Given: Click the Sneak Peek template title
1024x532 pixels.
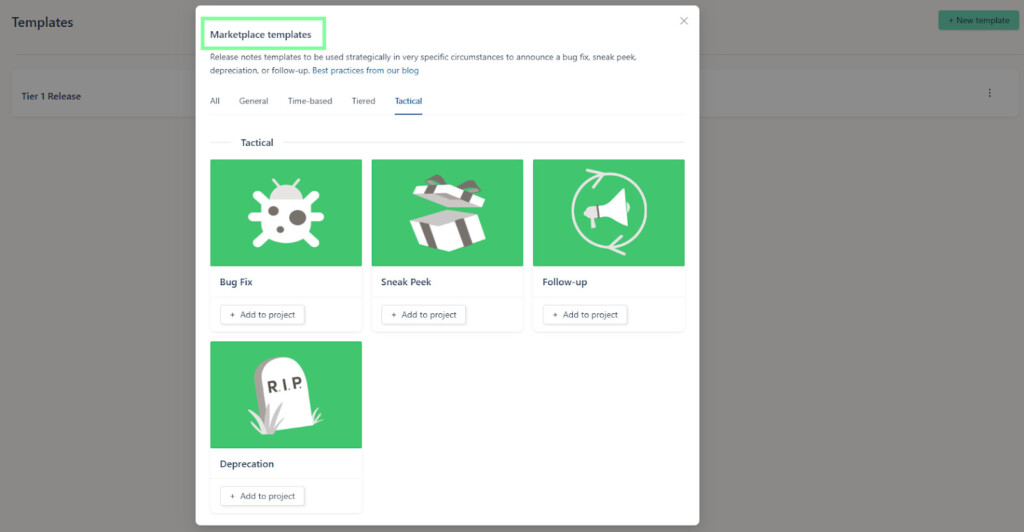Looking at the screenshot, I should coord(406,282).
